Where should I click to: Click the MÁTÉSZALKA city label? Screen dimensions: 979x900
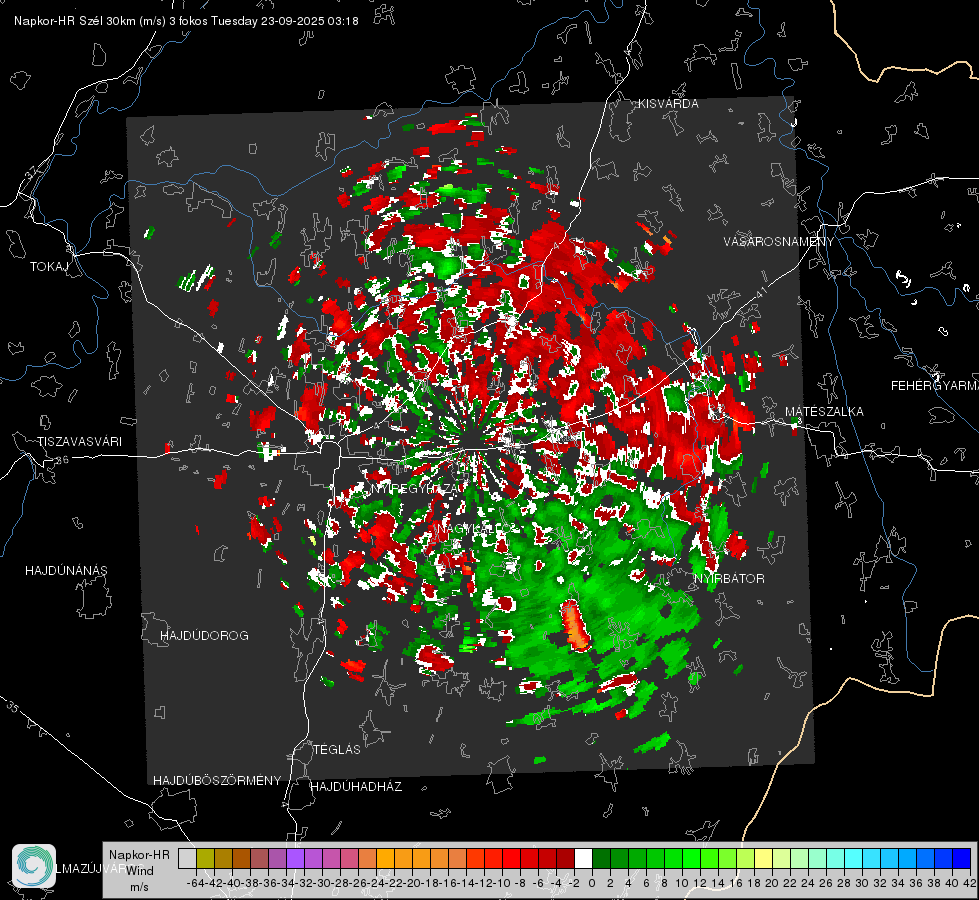coord(824,411)
